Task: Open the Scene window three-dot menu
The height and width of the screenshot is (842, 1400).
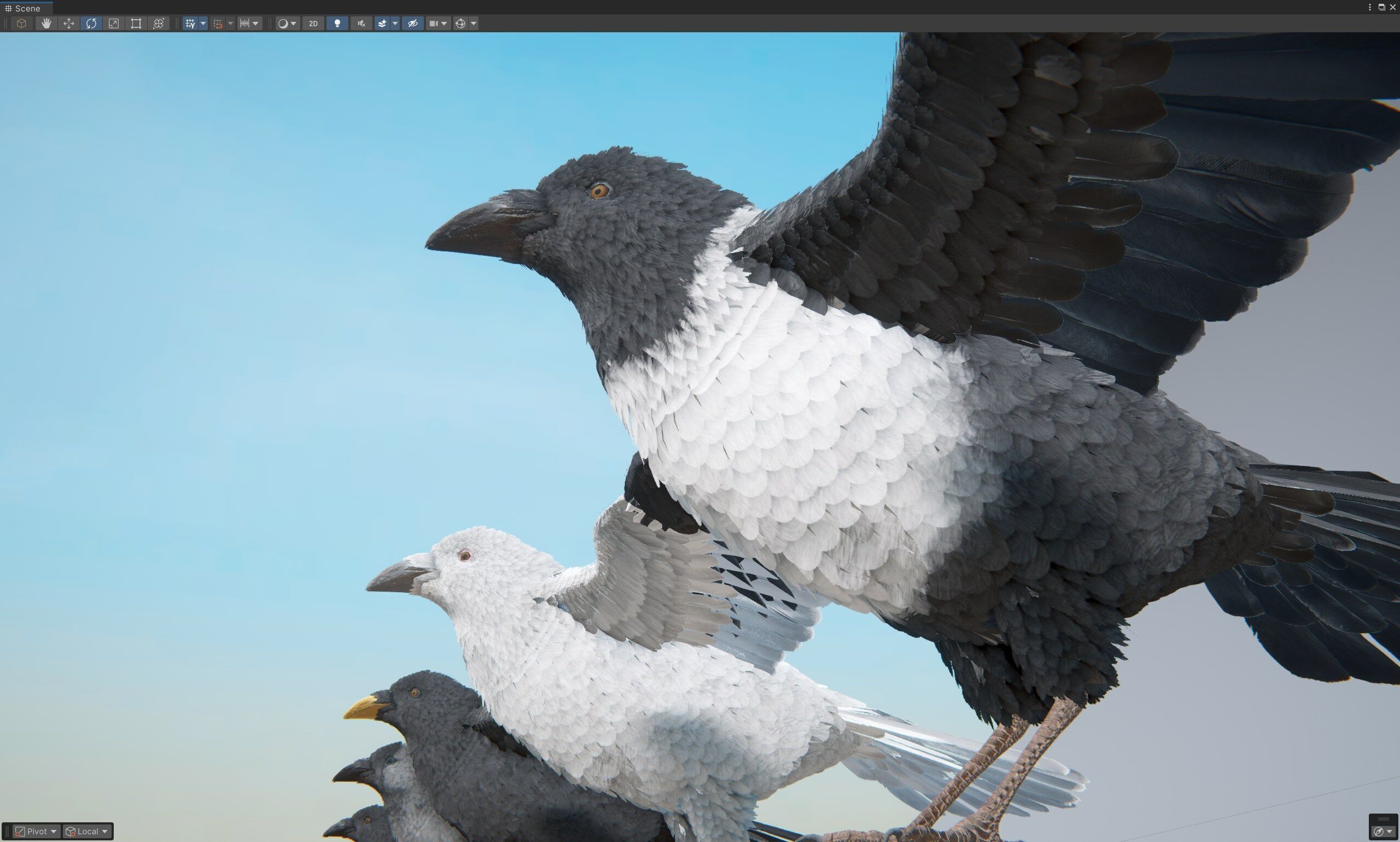Action: [1370, 7]
